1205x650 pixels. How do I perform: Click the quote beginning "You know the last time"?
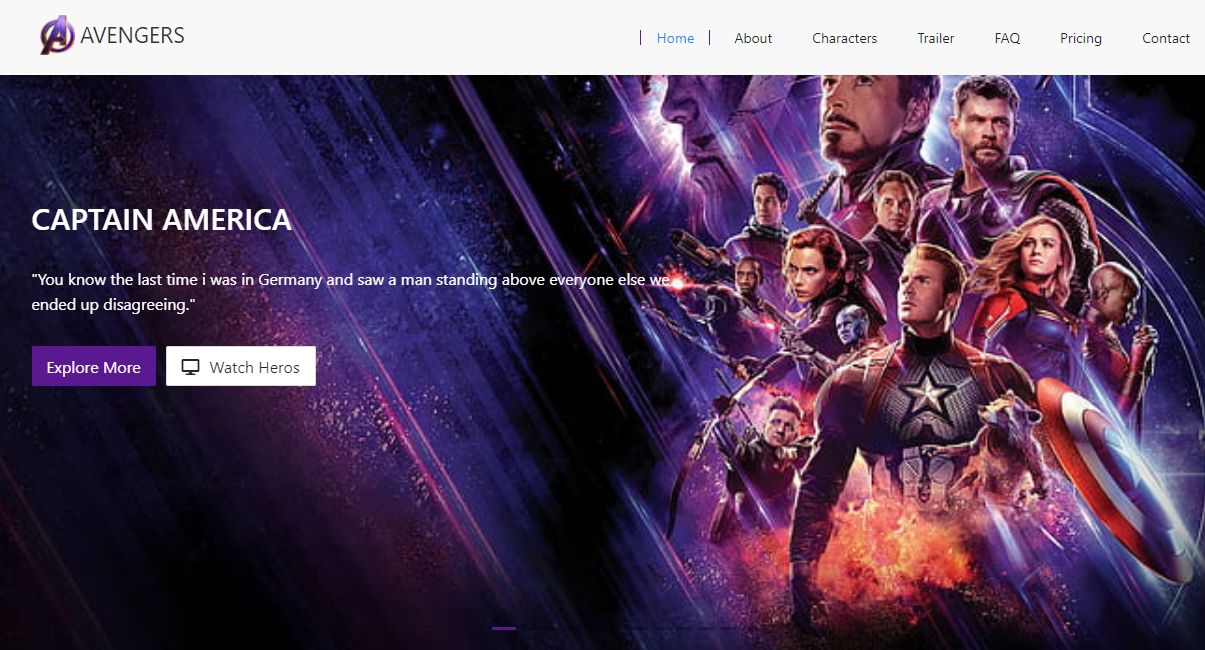(x=351, y=292)
